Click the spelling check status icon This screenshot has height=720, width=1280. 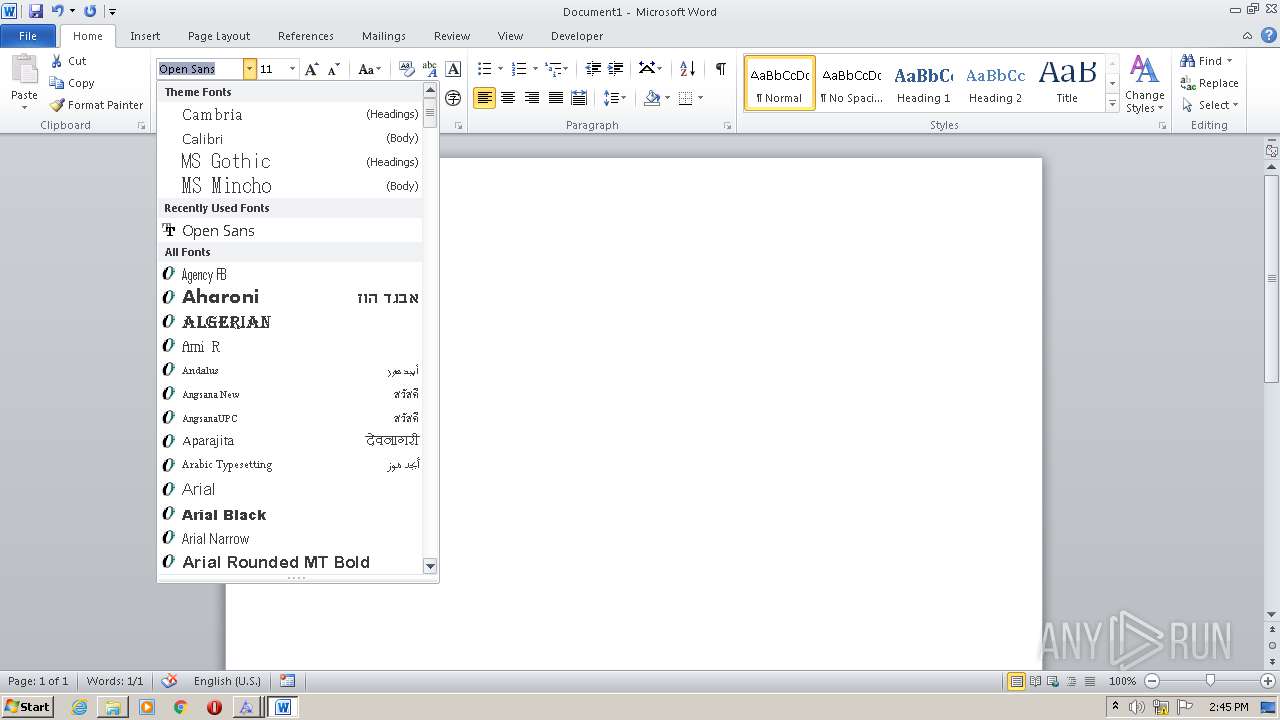tap(169, 681)
